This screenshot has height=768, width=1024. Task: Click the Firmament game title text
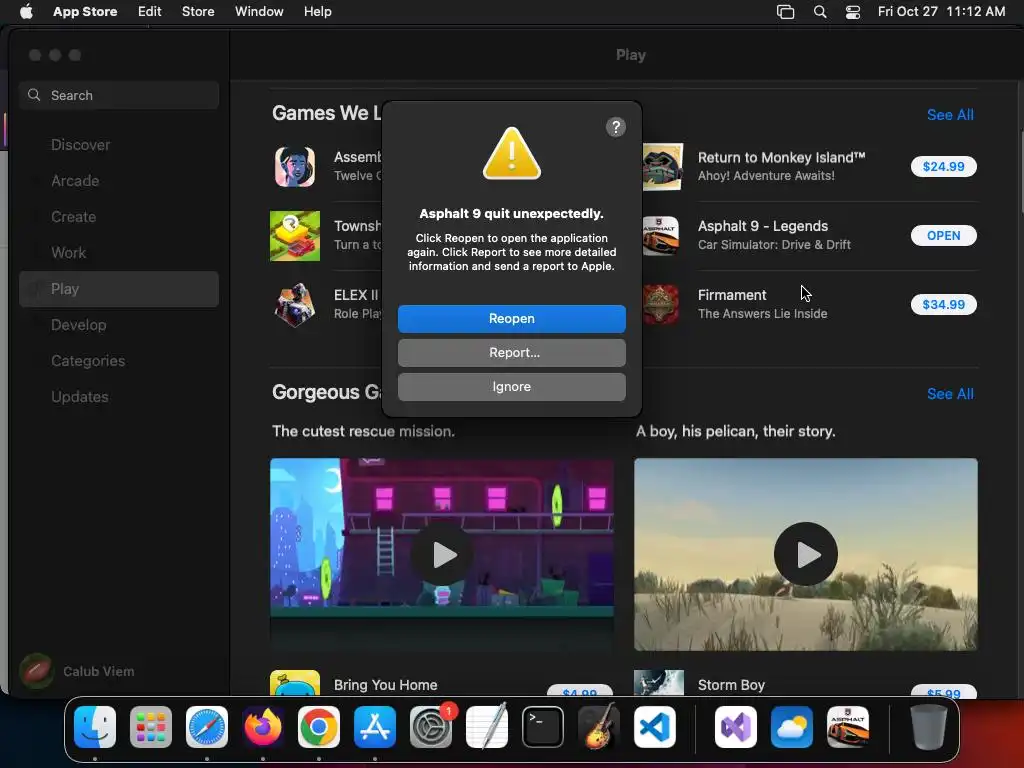pos(731,295)
